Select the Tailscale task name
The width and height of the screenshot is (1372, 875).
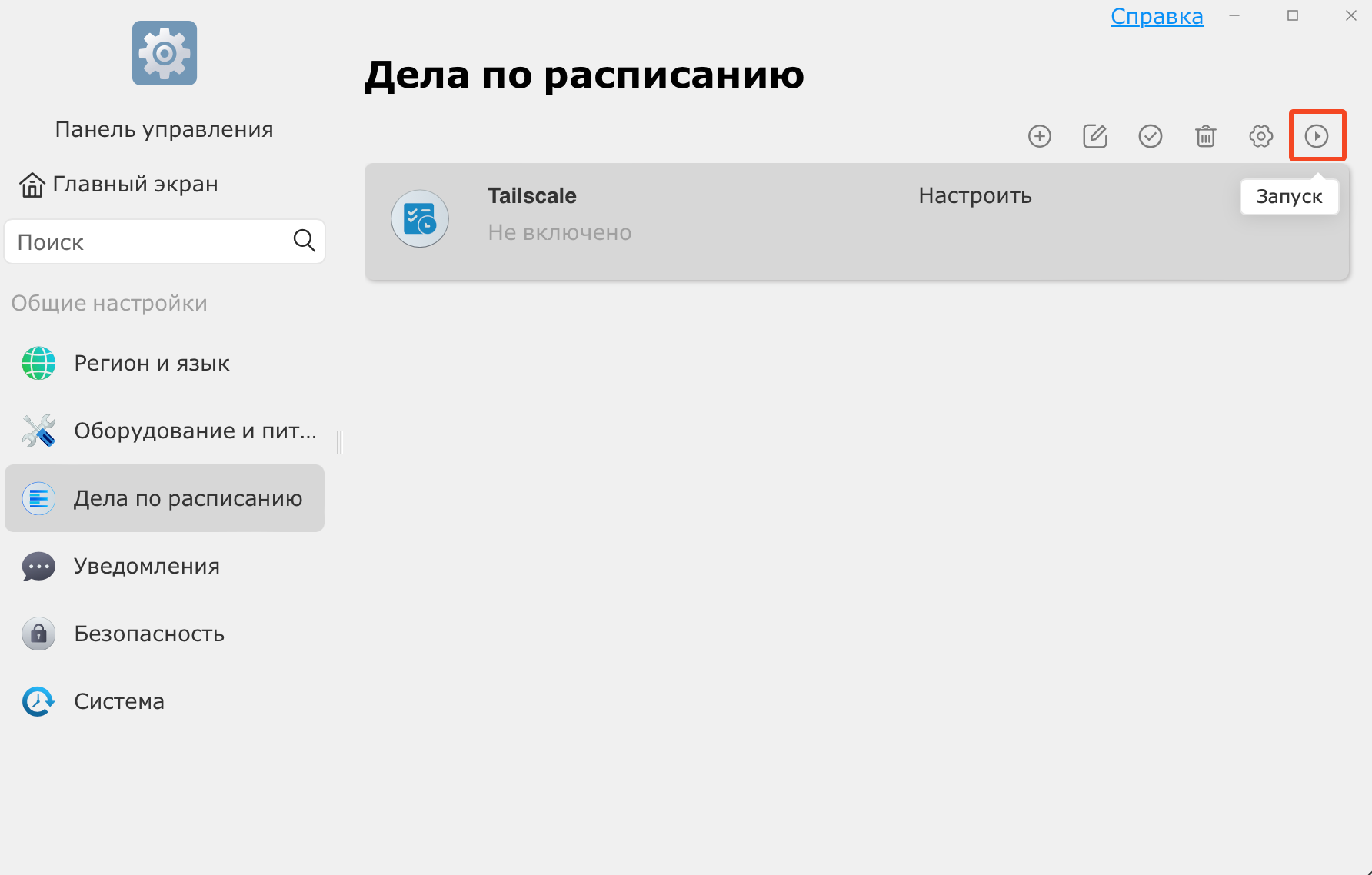(532, 196)
